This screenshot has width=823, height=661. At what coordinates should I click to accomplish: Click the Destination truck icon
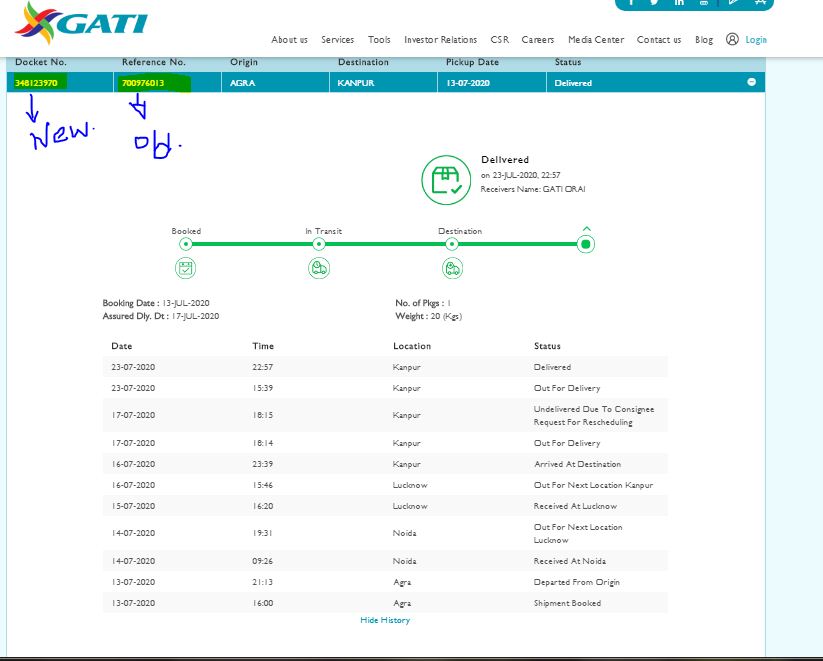pyautogui.click(x=452, y=268)
